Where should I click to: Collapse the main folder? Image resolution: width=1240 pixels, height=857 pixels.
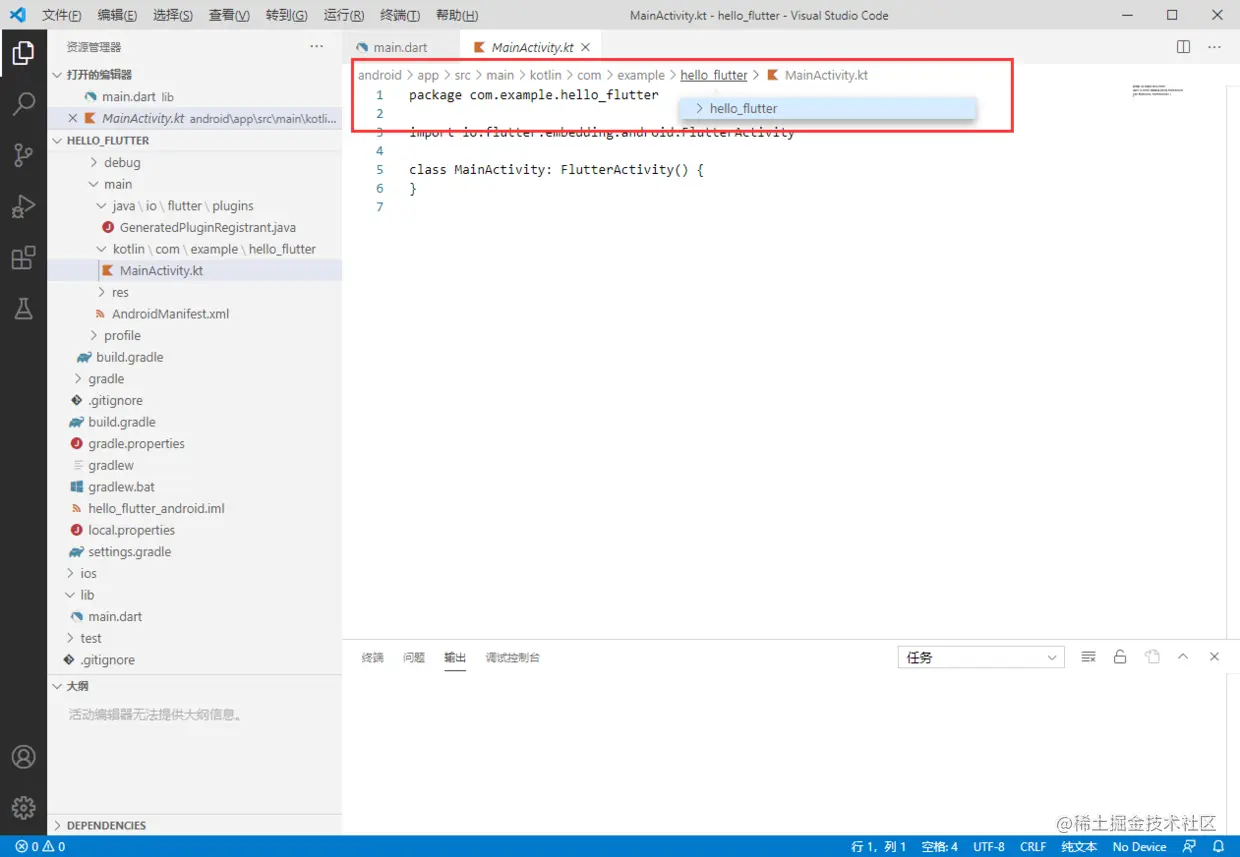coord(118,184)
